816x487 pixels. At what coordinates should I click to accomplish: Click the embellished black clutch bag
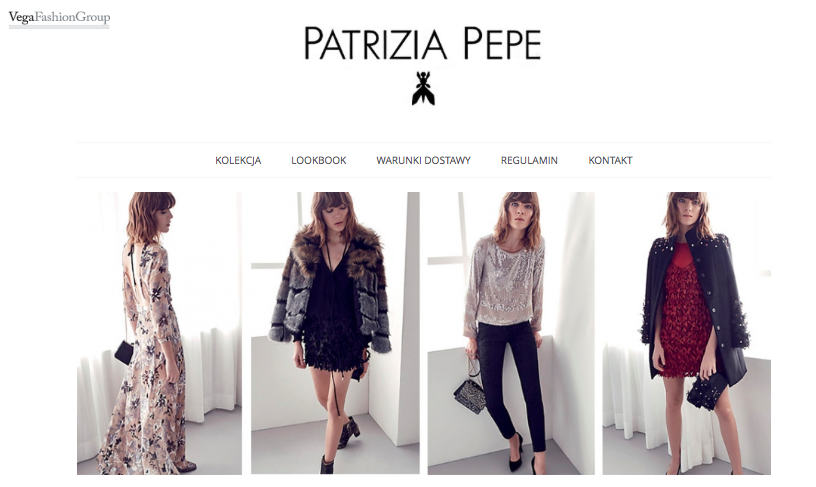(x=707, y=391)
